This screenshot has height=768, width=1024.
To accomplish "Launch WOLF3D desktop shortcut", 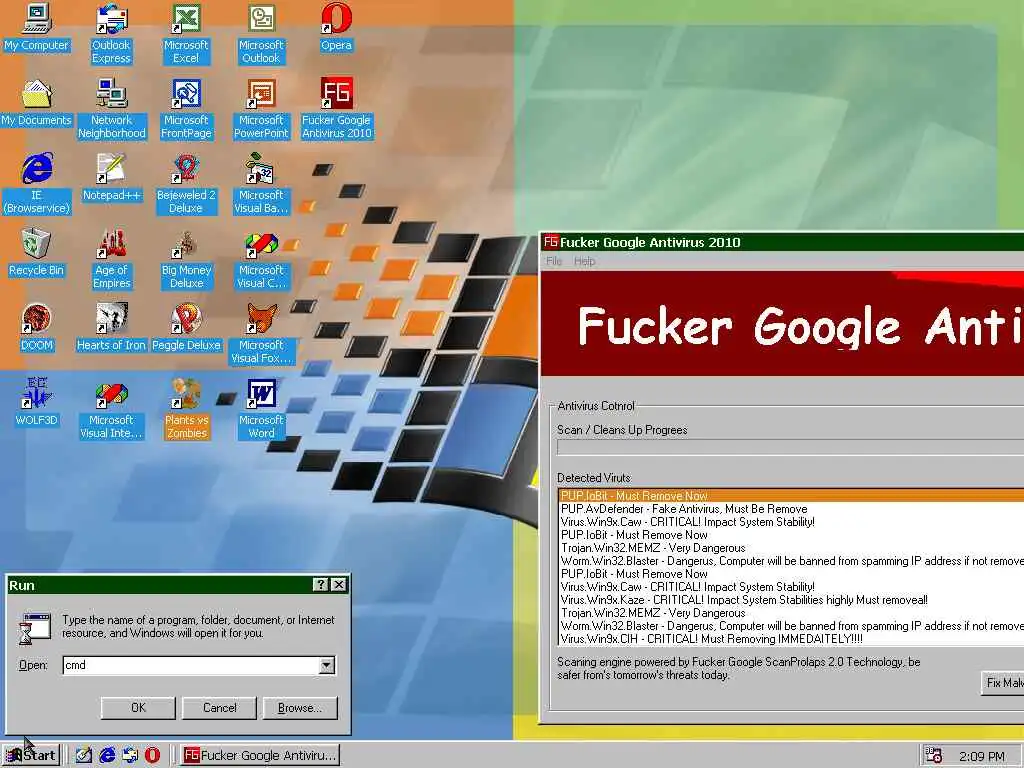I will click(37, 403).
